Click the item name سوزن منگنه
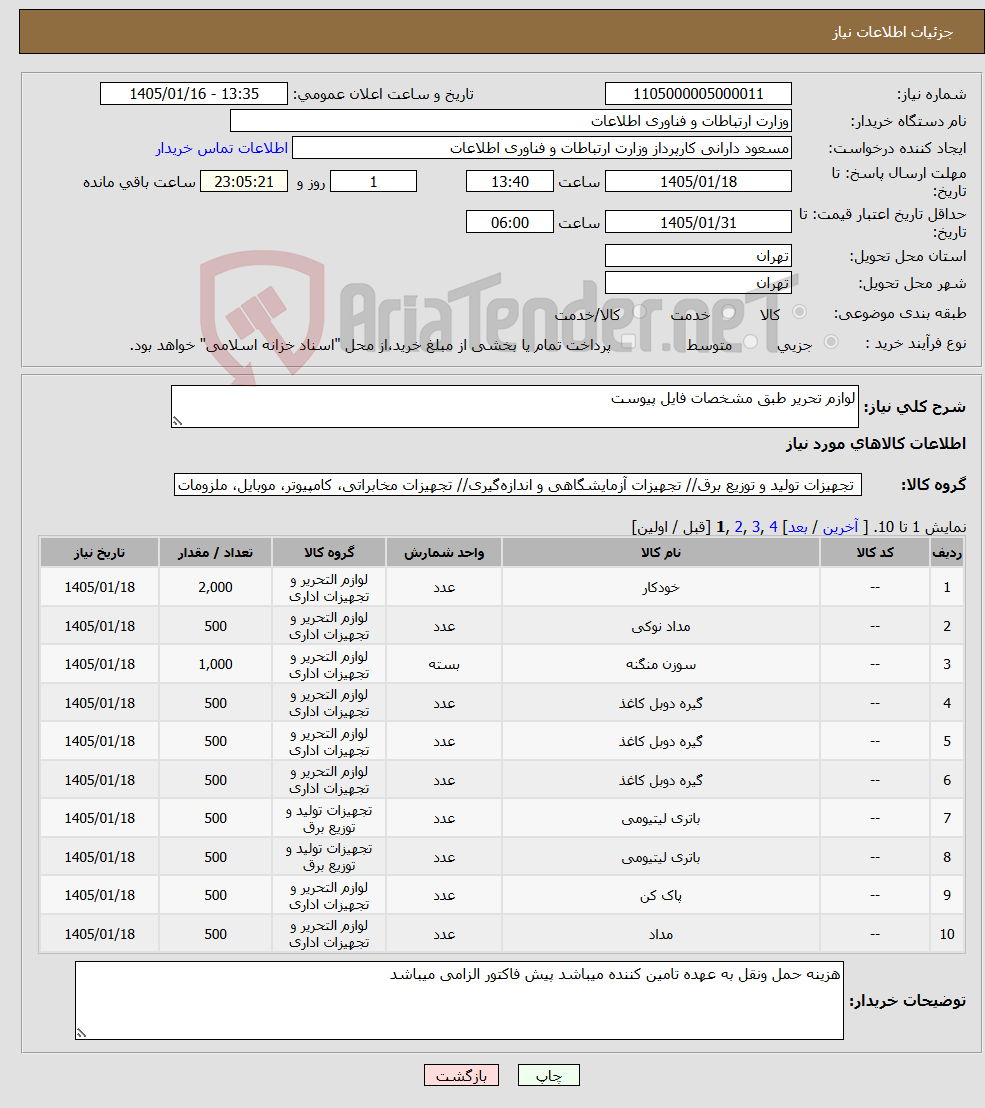 coord(661,664)
